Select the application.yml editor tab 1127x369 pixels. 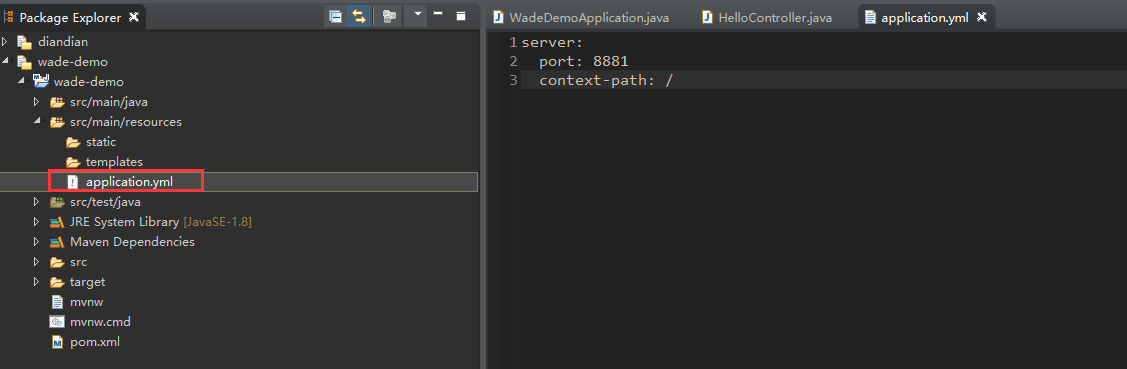[925, 17]
